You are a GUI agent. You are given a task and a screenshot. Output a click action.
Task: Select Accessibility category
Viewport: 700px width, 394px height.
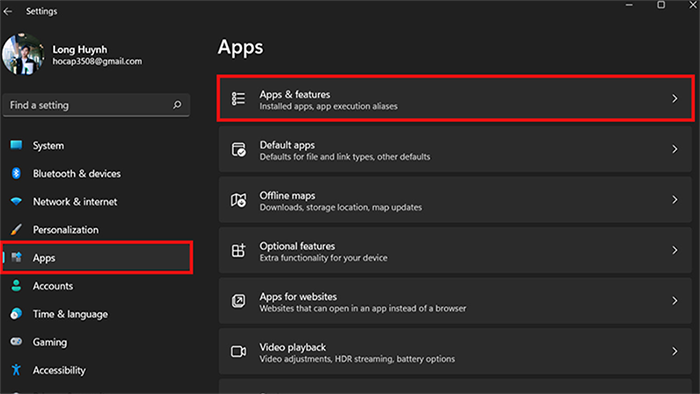(59, 370)
